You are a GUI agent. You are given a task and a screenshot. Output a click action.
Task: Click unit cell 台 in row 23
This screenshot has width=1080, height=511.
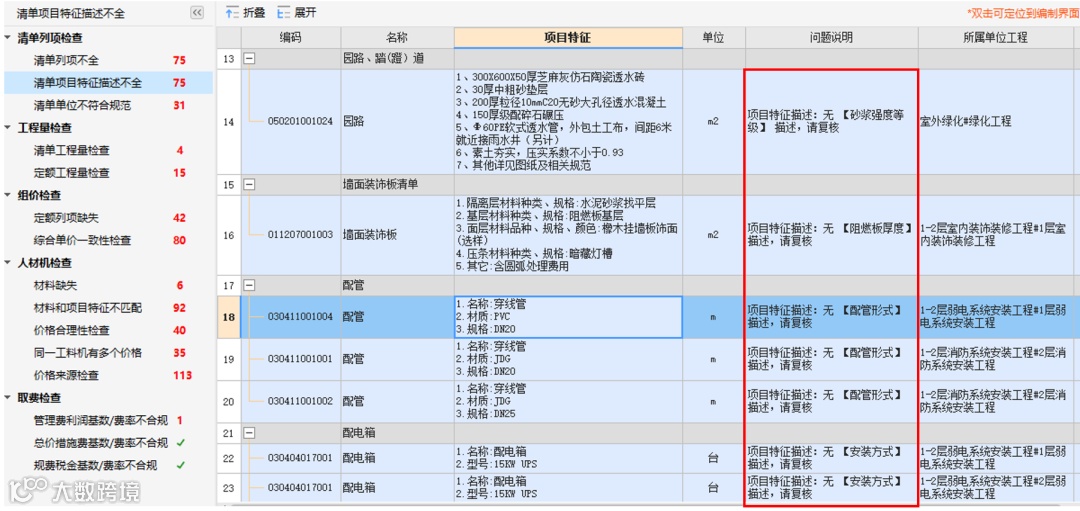[713, 488]
